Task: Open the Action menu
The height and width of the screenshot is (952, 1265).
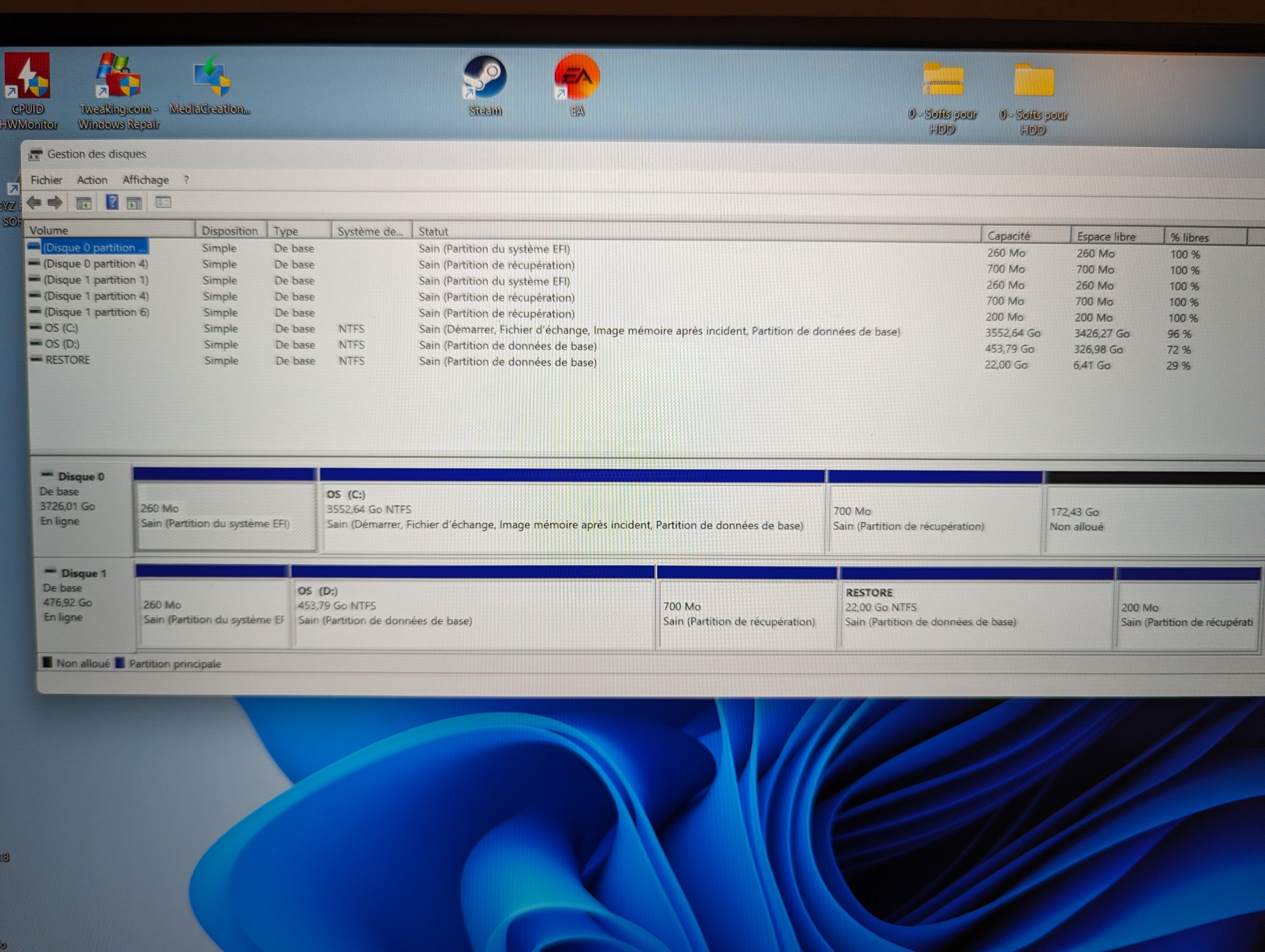Action: (92, 180)
